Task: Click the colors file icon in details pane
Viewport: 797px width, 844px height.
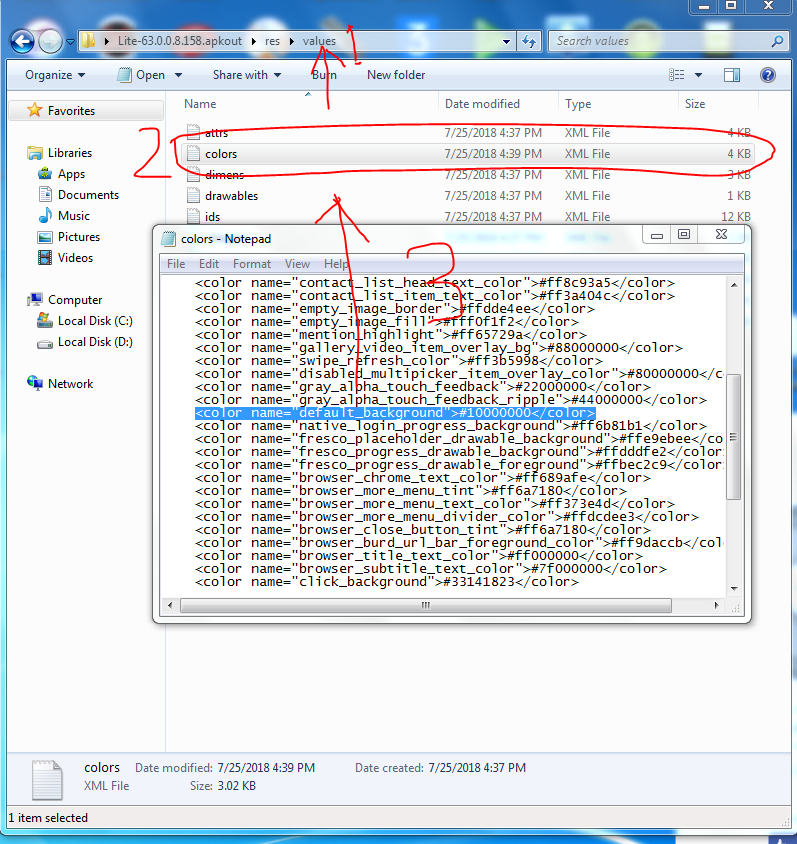Action: click(47, 780)
